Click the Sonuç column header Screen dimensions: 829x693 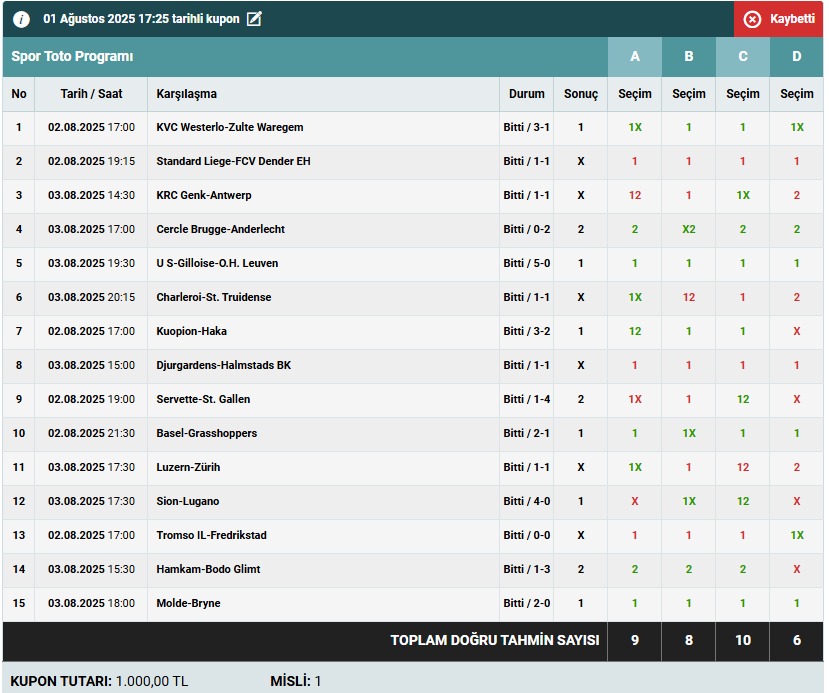581,94
